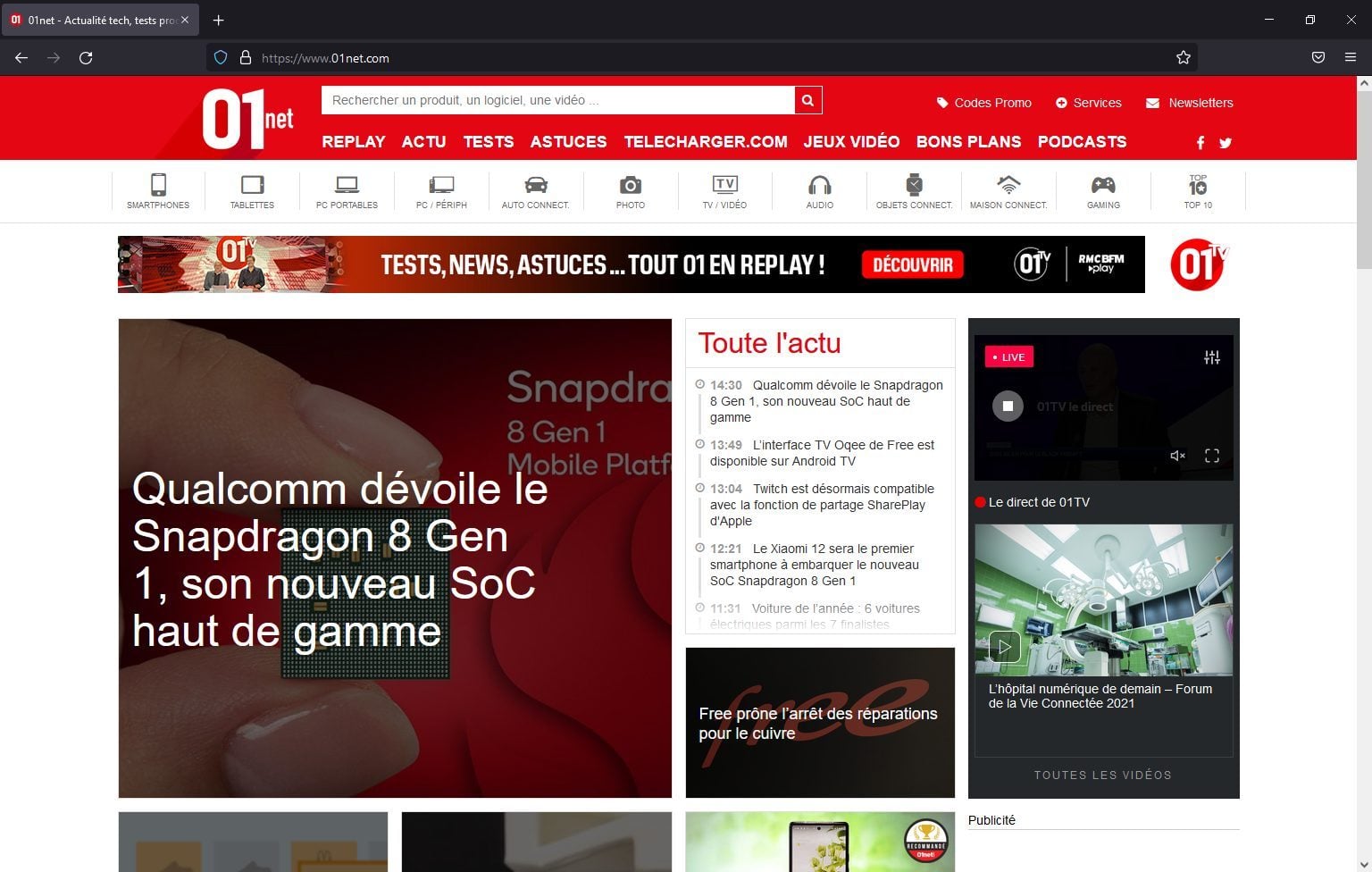
Task: Bookmark this page with the star icon
Action: pos(1184,58)
